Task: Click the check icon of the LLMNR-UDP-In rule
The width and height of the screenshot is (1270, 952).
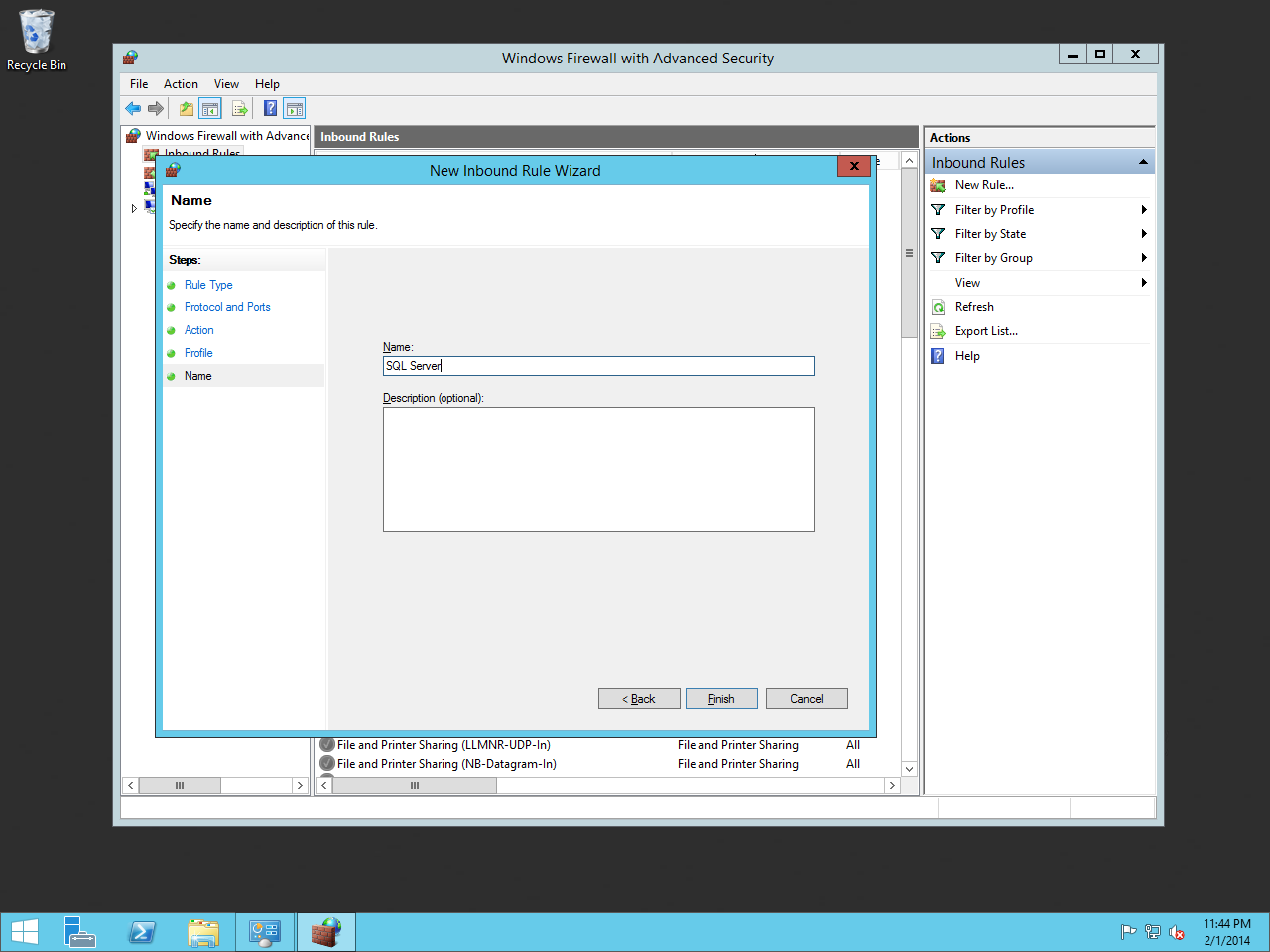Action: tap(327, 745)
